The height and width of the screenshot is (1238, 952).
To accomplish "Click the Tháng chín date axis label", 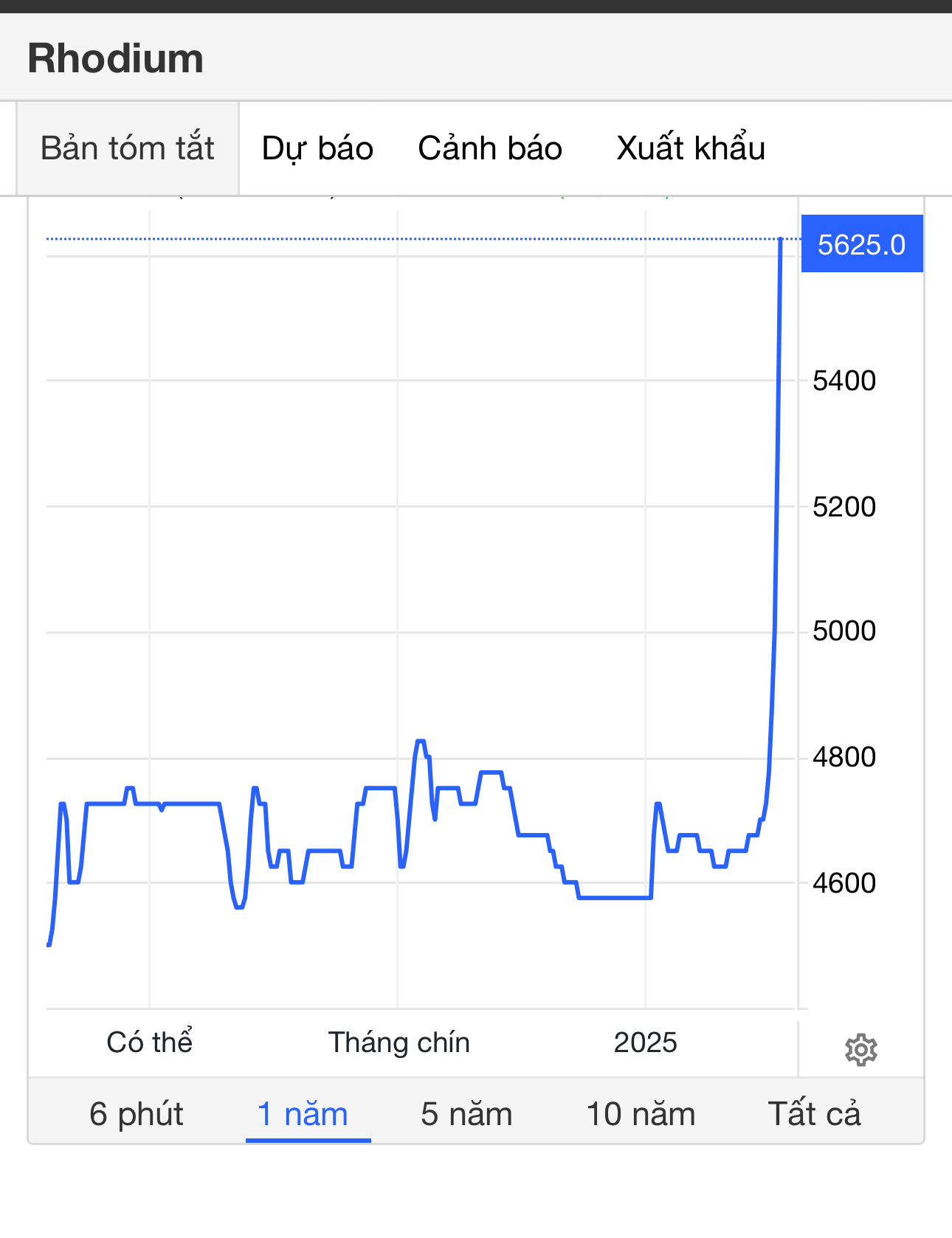I will pyautogui.click(x=399, y=1042).
